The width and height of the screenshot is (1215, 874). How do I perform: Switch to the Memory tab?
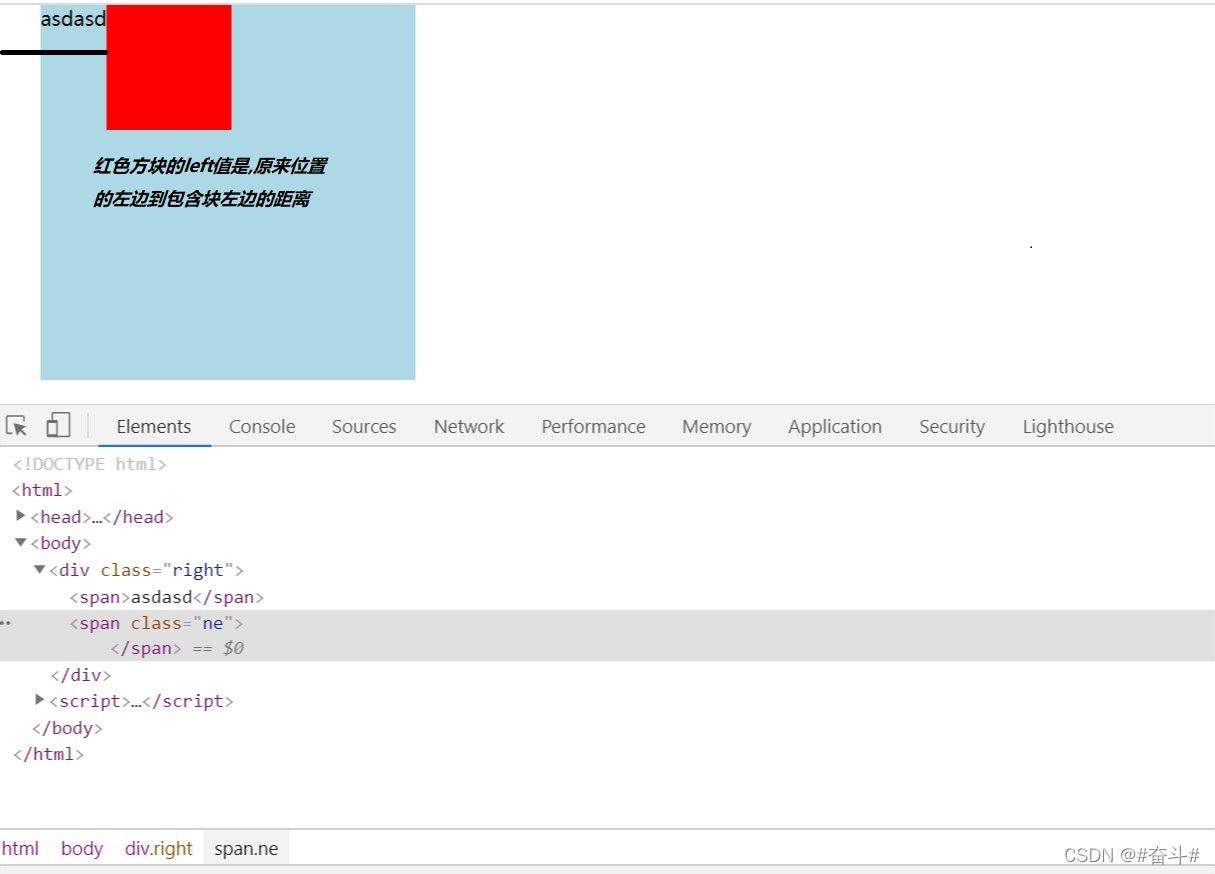coord(716,427)
